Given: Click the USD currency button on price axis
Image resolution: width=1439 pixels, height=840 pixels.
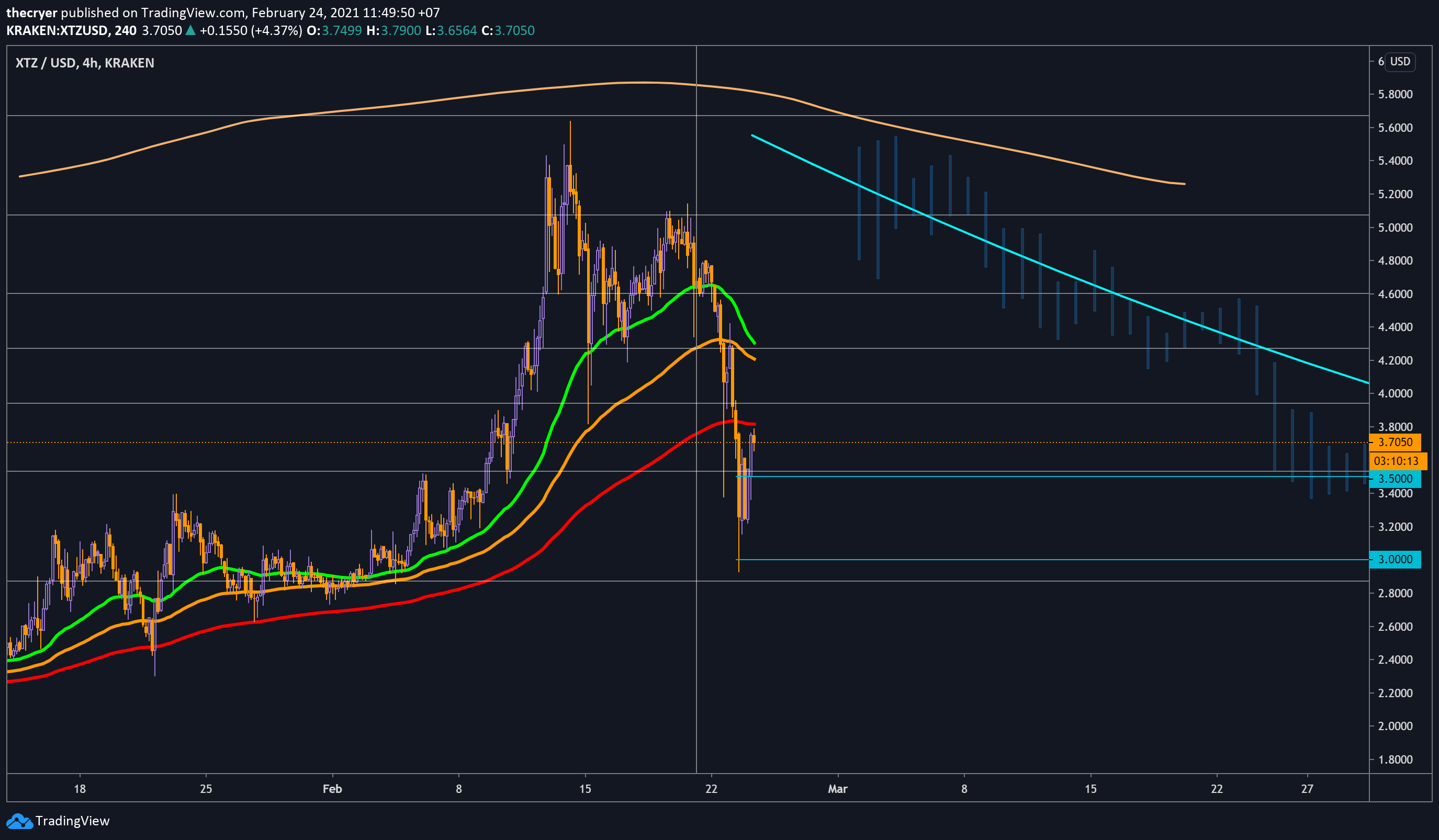Looking at the screenshot, I should pyautogui.click(x=1400, y=62).
